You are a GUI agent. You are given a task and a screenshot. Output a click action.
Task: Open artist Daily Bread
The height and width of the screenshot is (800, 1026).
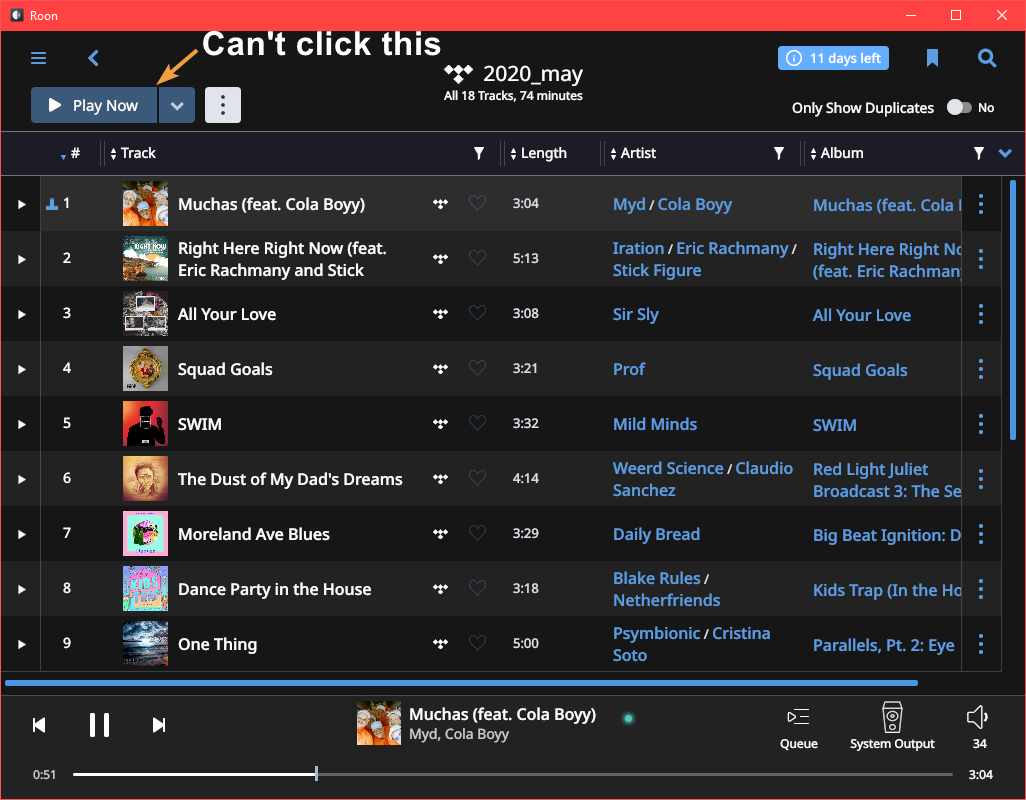656,534
